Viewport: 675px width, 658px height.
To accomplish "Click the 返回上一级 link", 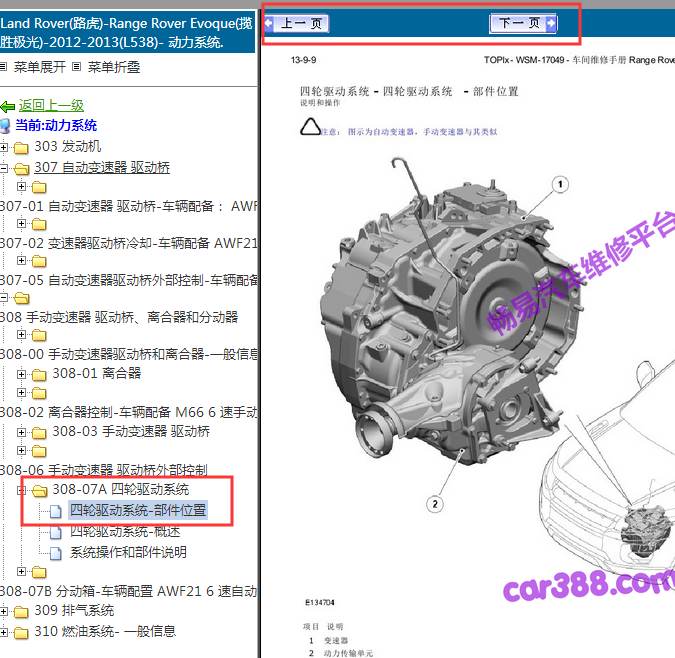I will [51, 105].
